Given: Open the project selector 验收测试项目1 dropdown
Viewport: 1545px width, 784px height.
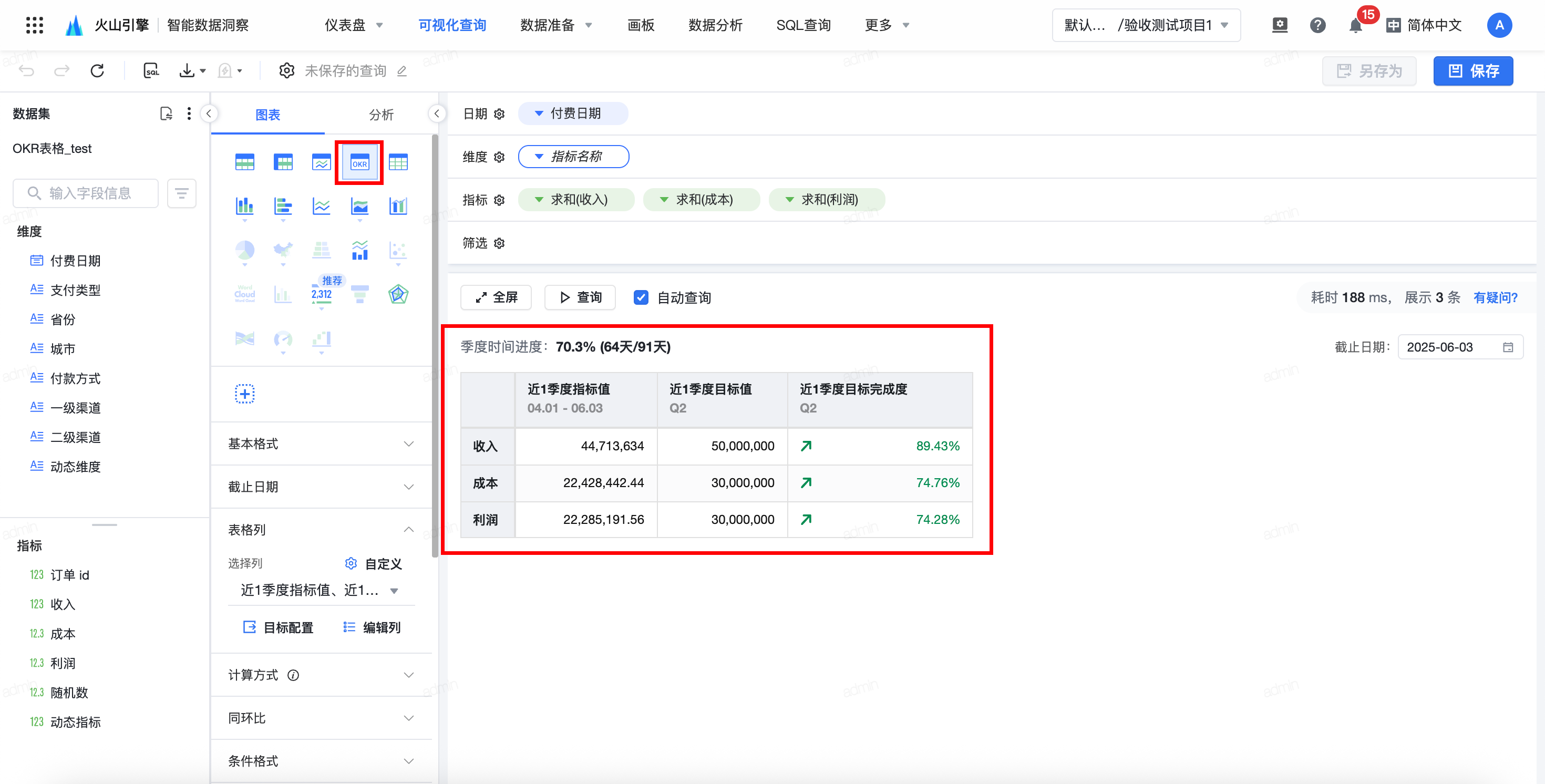Looking at the screenshot, I should pyautogui.click(x=1146, y=25).
